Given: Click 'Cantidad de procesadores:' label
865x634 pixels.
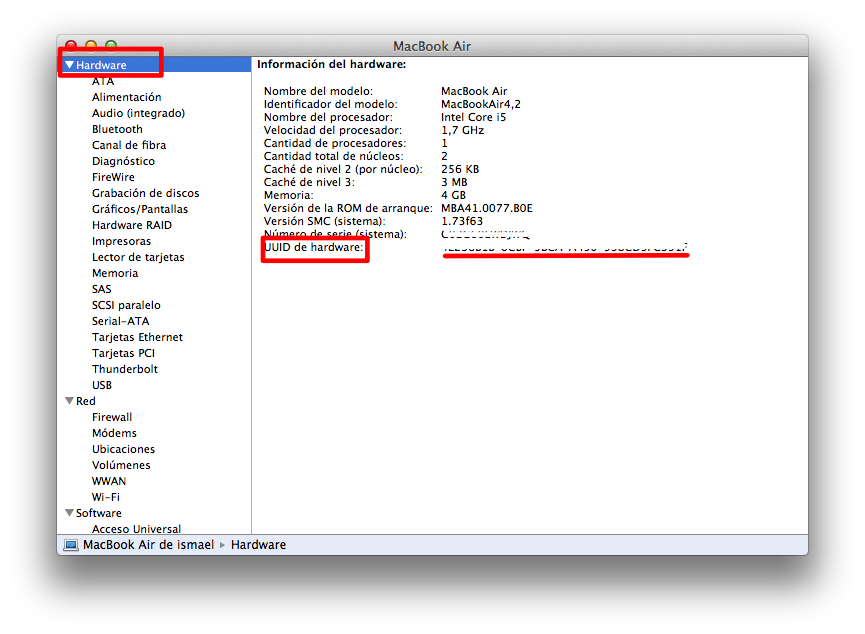Looking at the screenshot, I should click(335, 143).
